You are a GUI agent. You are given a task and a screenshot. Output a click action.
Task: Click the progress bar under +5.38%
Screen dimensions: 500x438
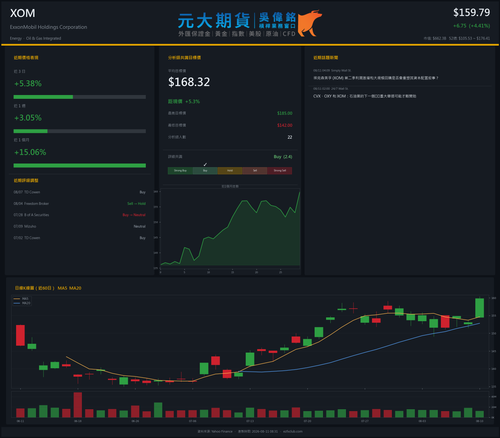[80, 97]
